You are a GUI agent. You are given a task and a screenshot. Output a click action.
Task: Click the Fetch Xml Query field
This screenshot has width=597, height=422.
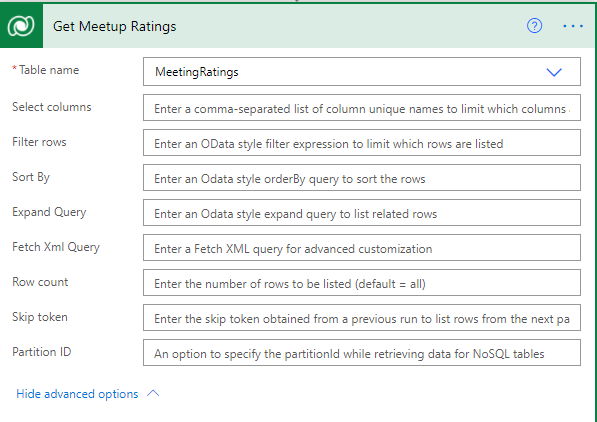pos(362,248)
